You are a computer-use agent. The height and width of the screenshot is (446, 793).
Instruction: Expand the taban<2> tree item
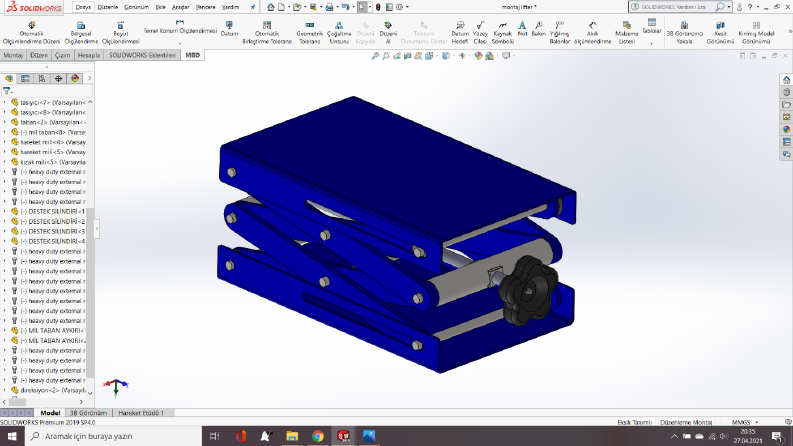(5, 122)
